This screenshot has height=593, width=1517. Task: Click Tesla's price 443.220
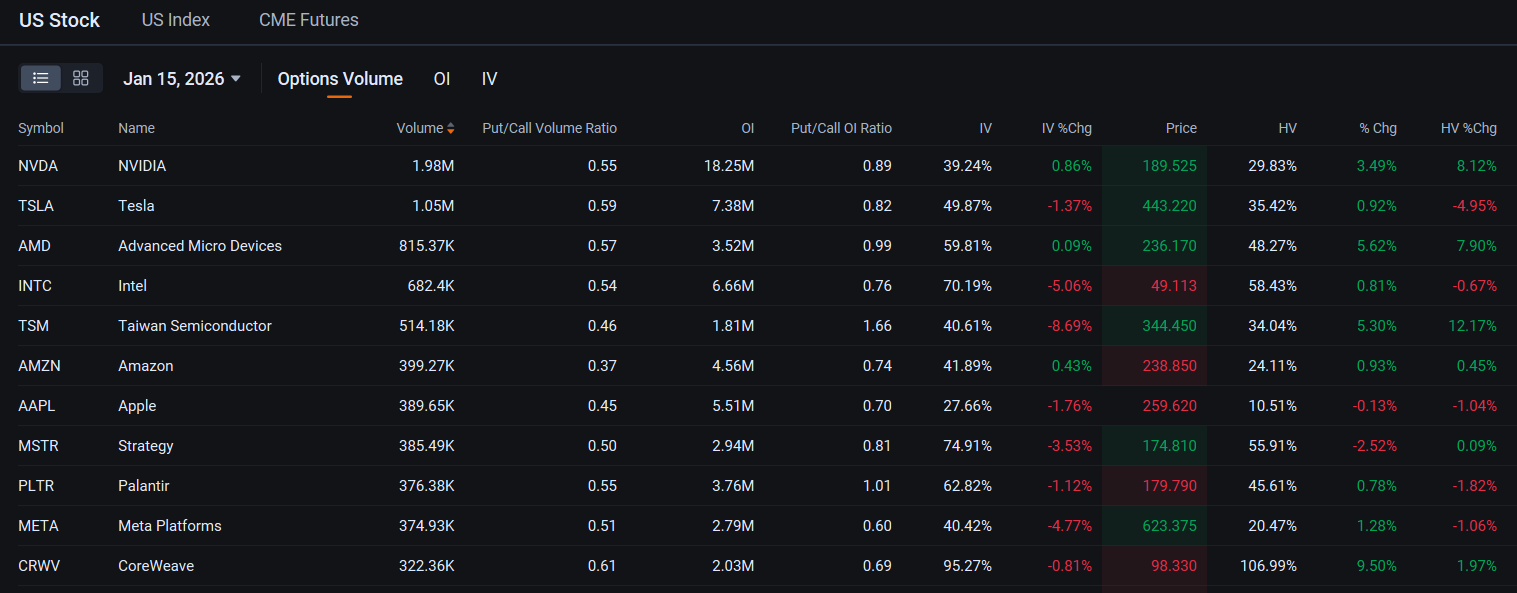[1168, 206]
